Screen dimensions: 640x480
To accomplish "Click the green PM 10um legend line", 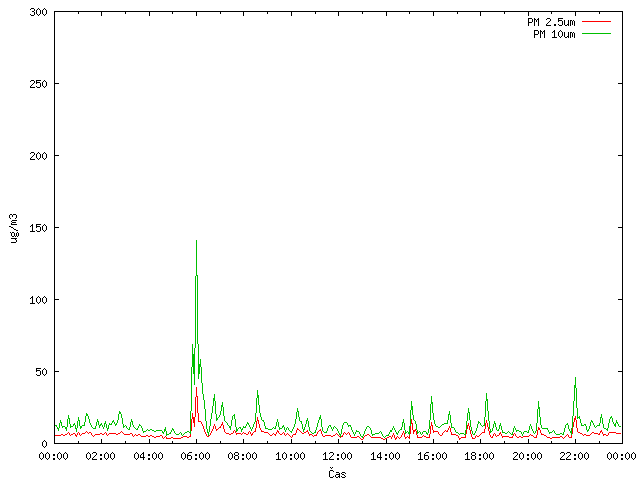I will (x=596, y=34).
